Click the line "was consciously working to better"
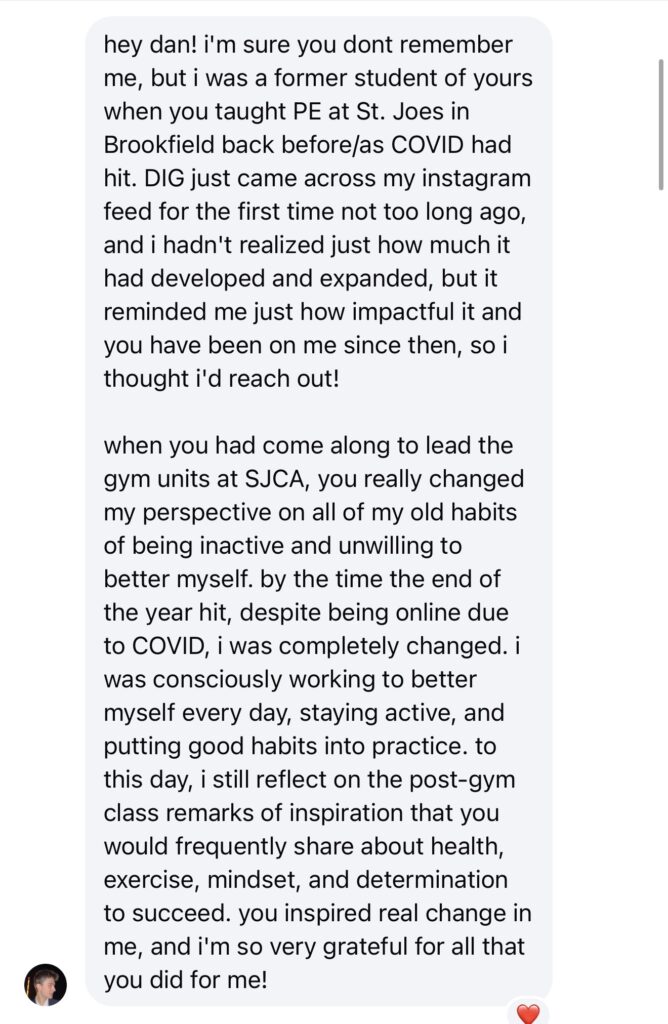Viewport: 668px width, 1024px height. 290,680
